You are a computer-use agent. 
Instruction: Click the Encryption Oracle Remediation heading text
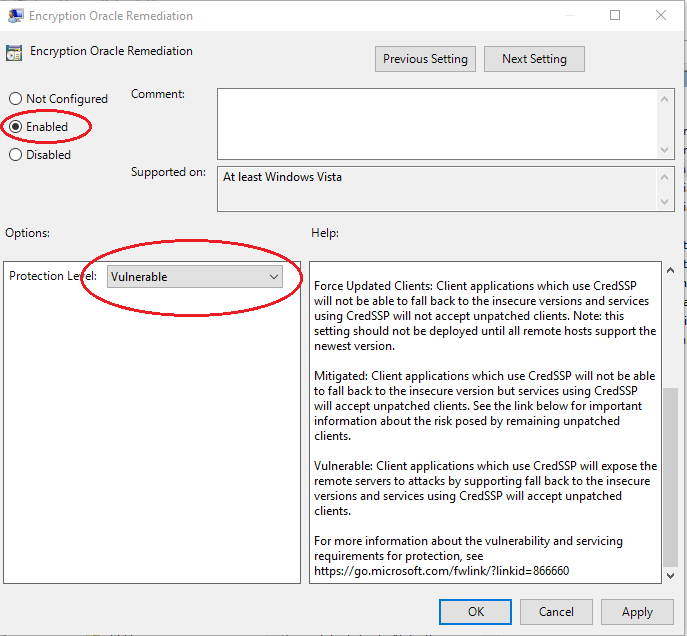coord(111,51)
